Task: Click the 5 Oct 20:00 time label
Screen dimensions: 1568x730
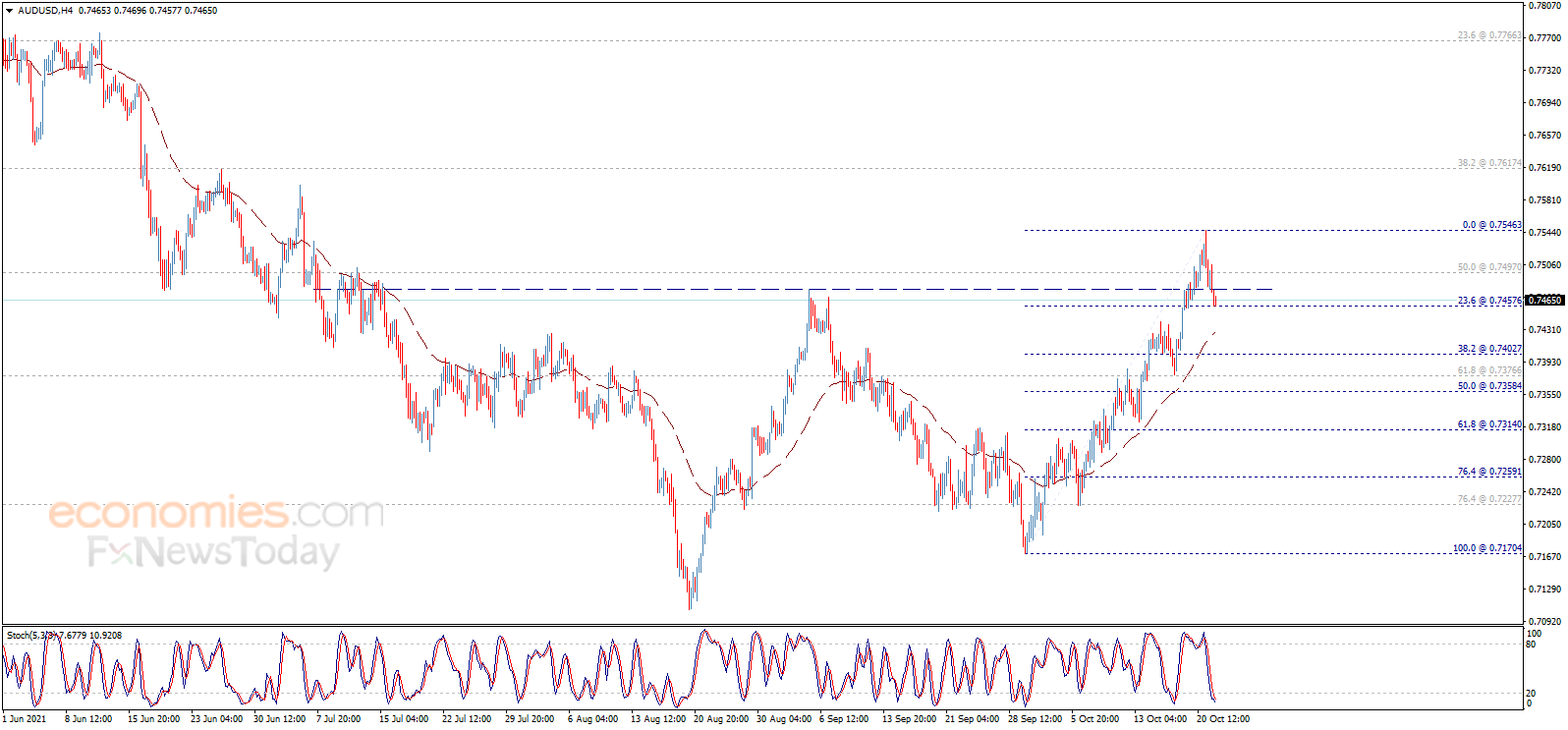Action: [1094, 719]
